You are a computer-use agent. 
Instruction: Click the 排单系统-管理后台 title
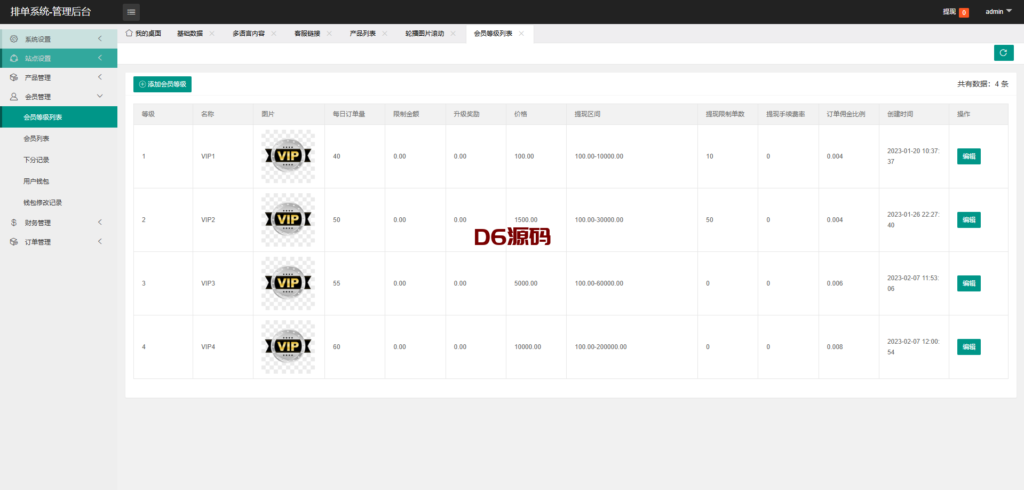click(x=51, y=12)
